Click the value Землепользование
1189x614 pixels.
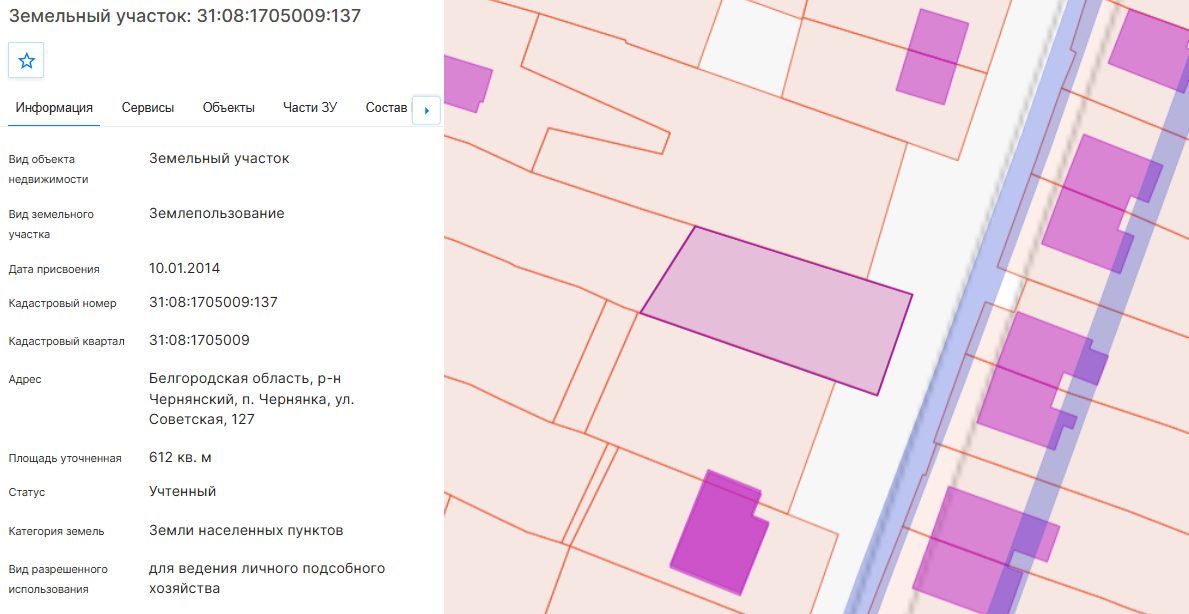coord(216,213)
